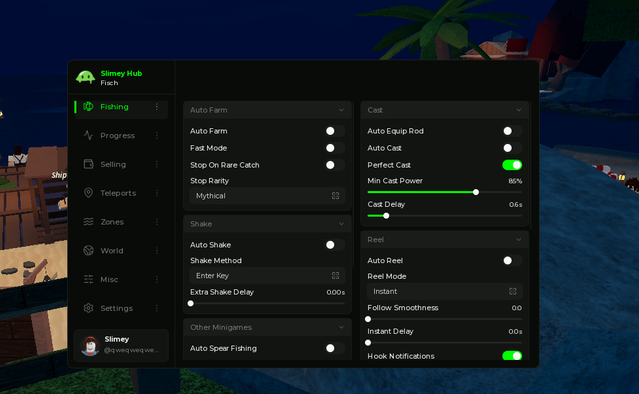Click the @qweqweqwe handle text
Image resolution: width=639 pixels, height=394 pixels.
pyautogui.click(x=131, y=350)
